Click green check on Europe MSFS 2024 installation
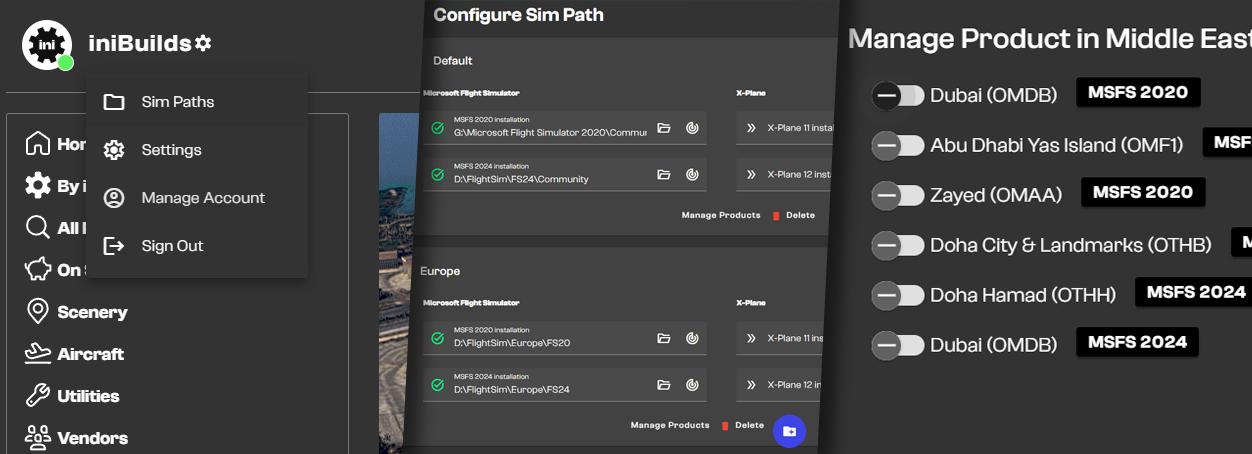The width and height of the screenshot is (1252, 454). [x=437, y=385]
